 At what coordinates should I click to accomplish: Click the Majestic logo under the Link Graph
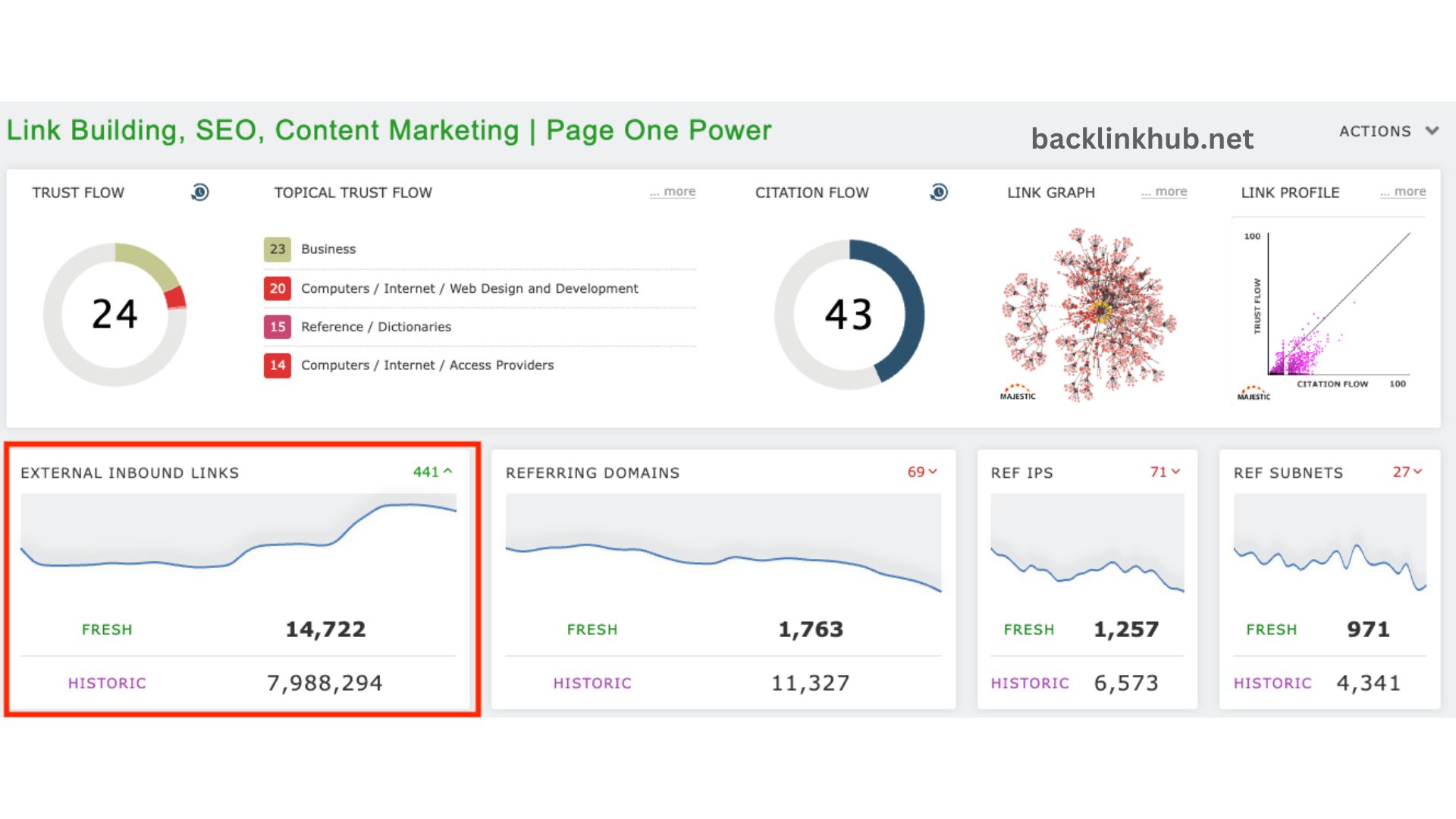[1017, 394]
